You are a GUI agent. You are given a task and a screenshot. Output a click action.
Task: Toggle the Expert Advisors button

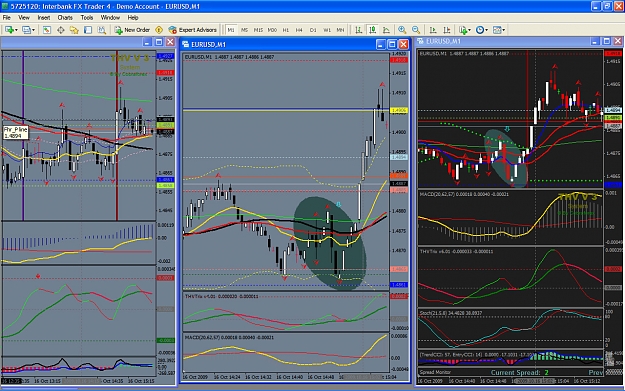(193, 30)
